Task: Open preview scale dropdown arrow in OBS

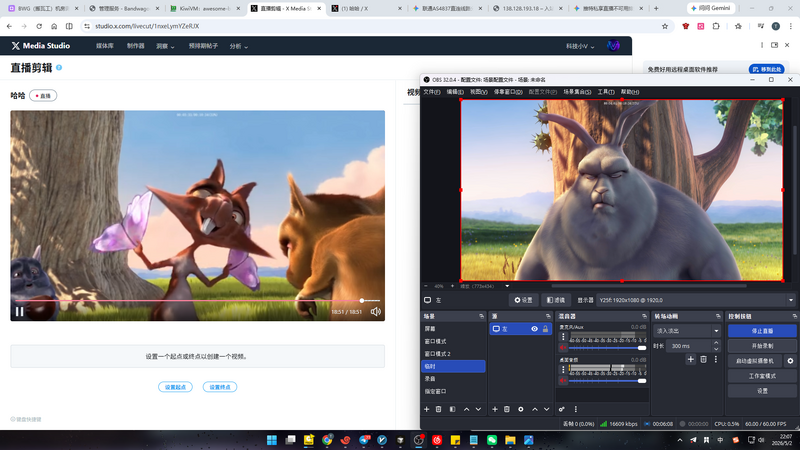Action: click(507, 286)
